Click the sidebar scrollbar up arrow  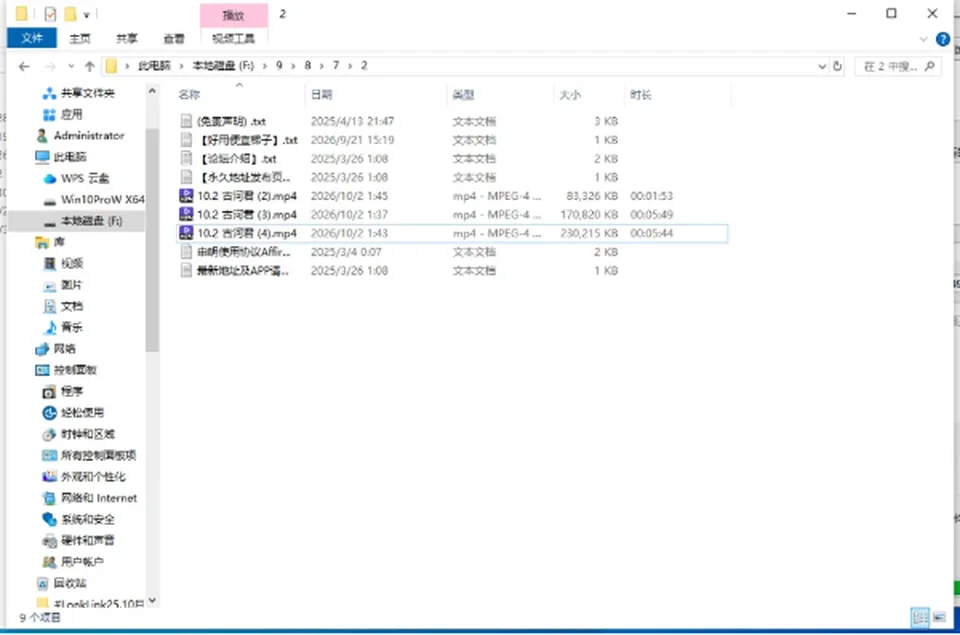(152, 91)
